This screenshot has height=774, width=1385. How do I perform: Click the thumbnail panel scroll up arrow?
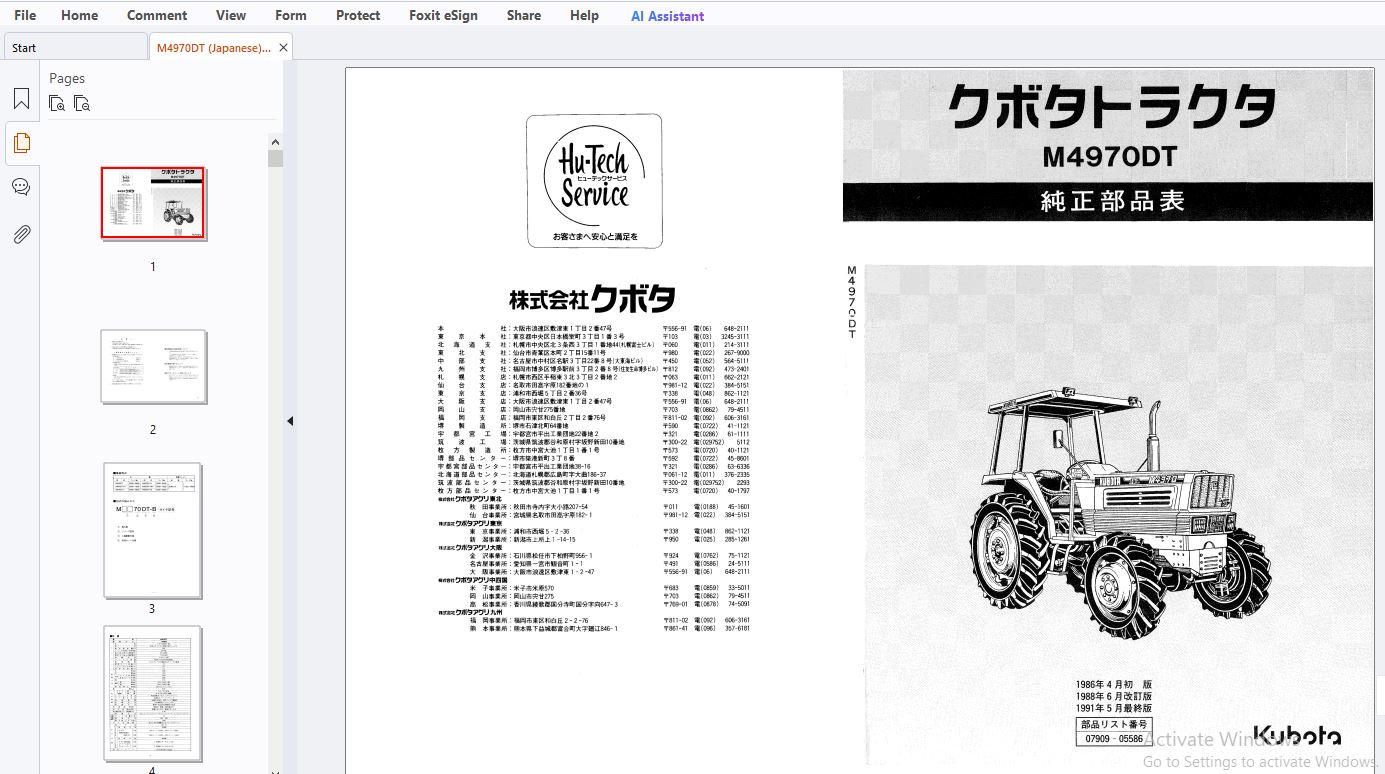click(275, 141)
